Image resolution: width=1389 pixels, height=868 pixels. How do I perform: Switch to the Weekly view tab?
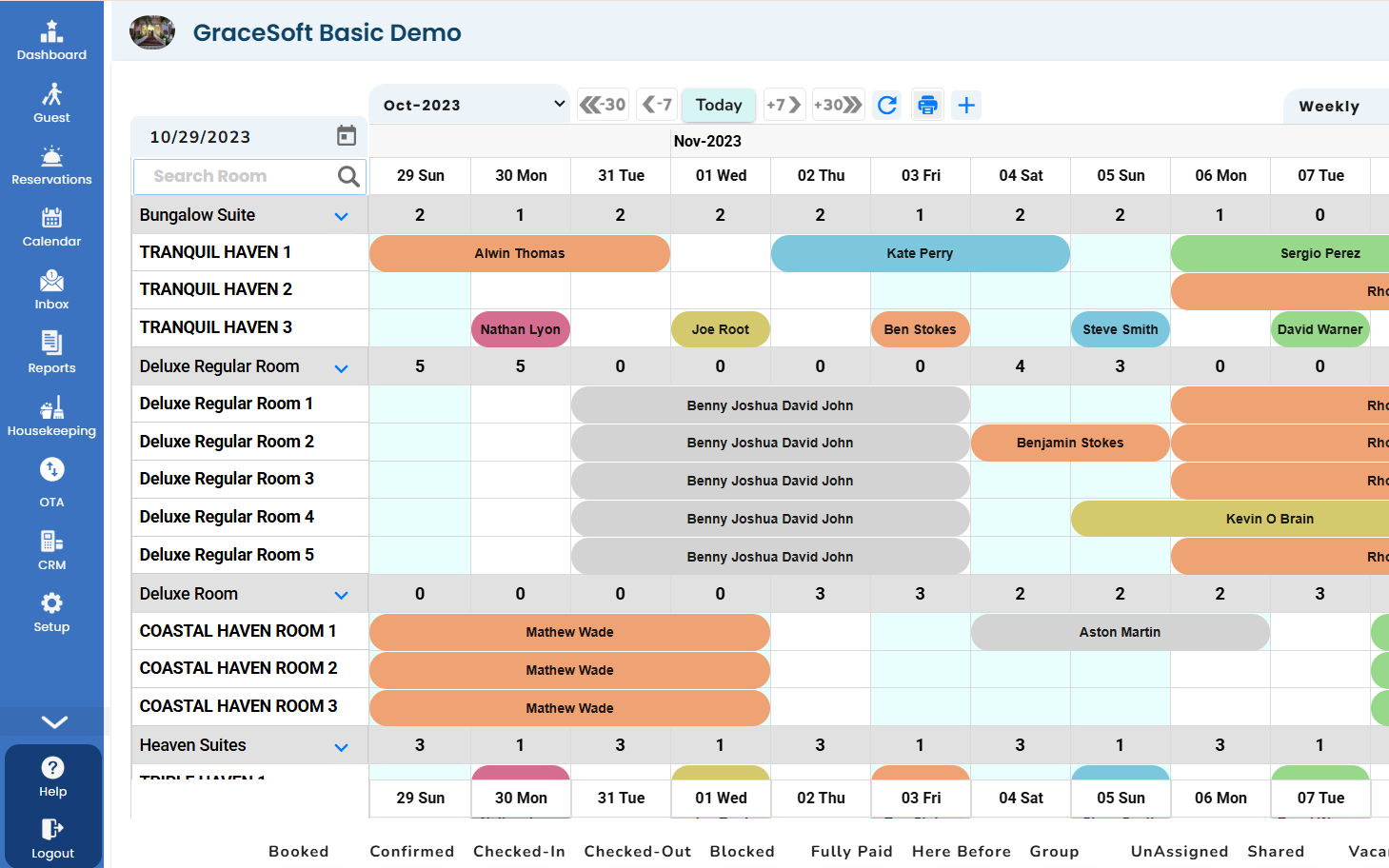(1329, 107)
